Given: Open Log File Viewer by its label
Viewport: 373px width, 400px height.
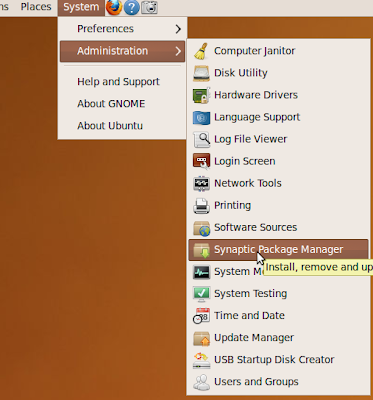Looking at the screenshot, I should 250,139.
